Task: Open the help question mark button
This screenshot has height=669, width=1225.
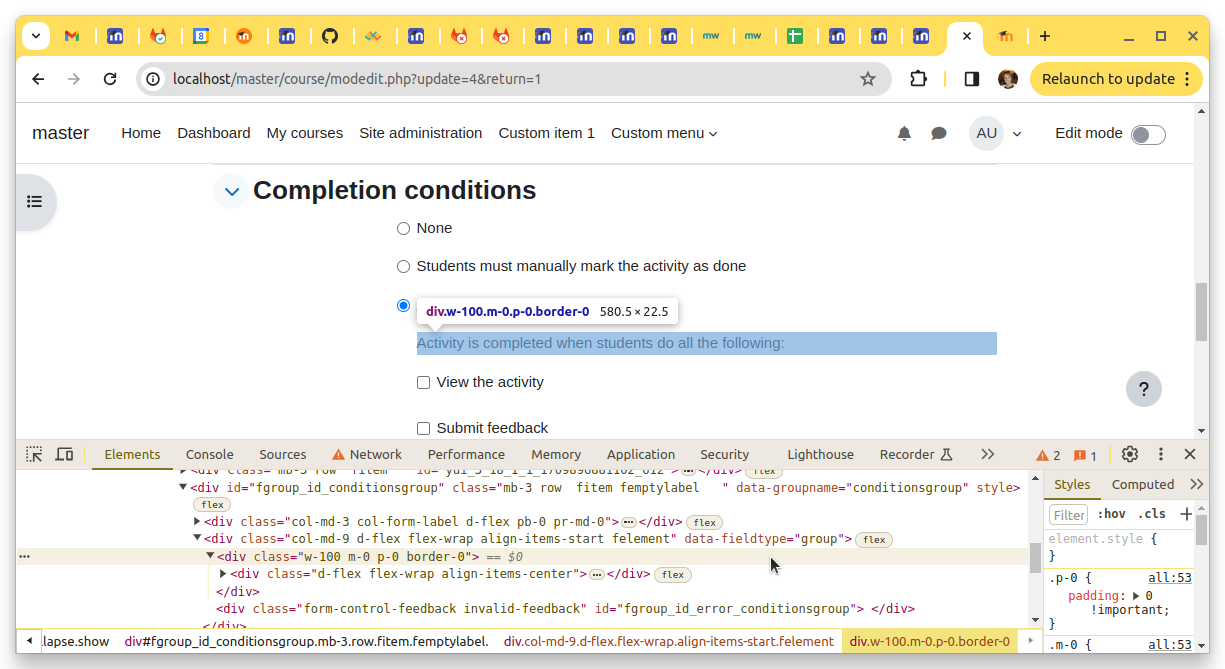Action: pos(1144,389)
